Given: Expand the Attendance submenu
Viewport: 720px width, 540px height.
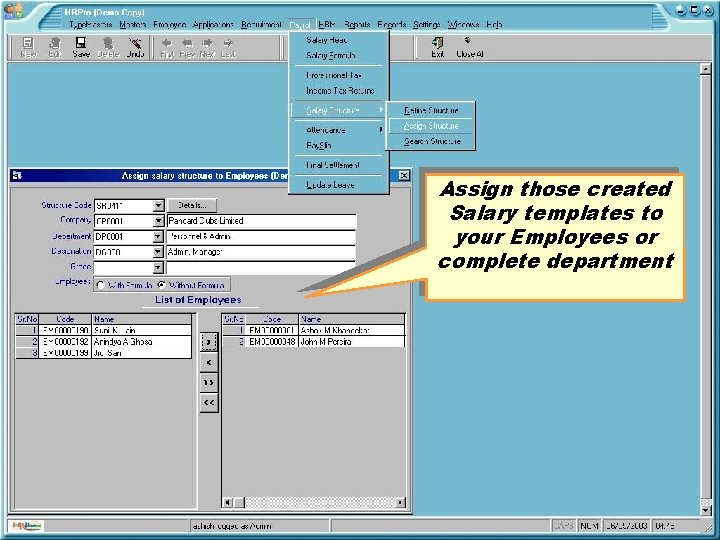Looking at the screenshot, I should [338, 130].
